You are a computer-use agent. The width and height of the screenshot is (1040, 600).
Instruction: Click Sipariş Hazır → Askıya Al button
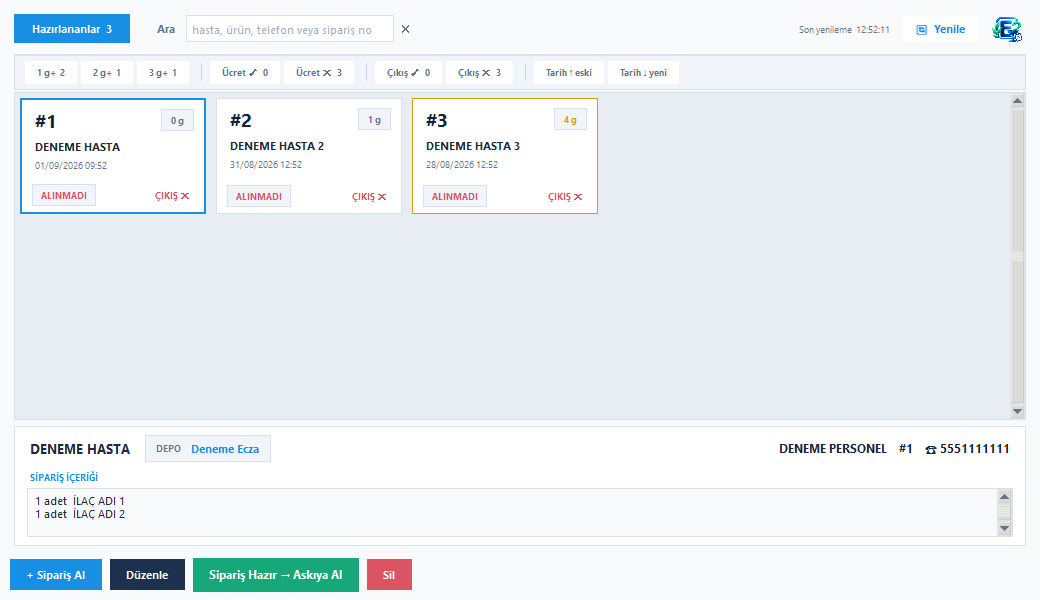click(x=276, y=575)
